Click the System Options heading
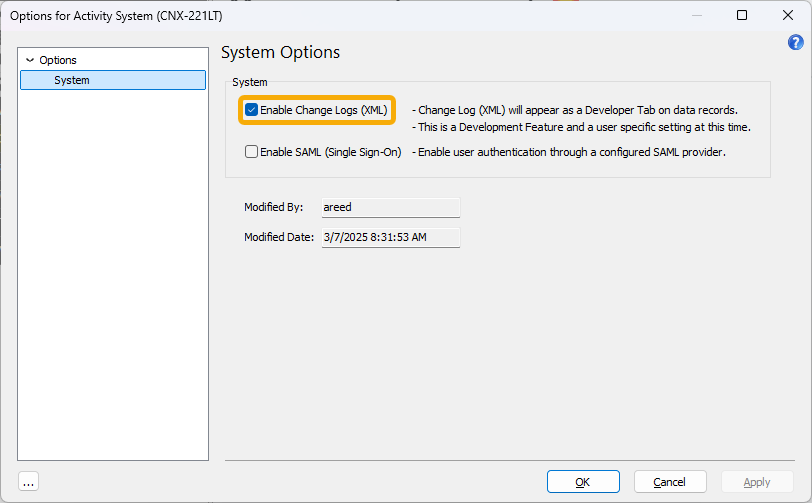This screenshot has height=503, width=812. point(281,52)
